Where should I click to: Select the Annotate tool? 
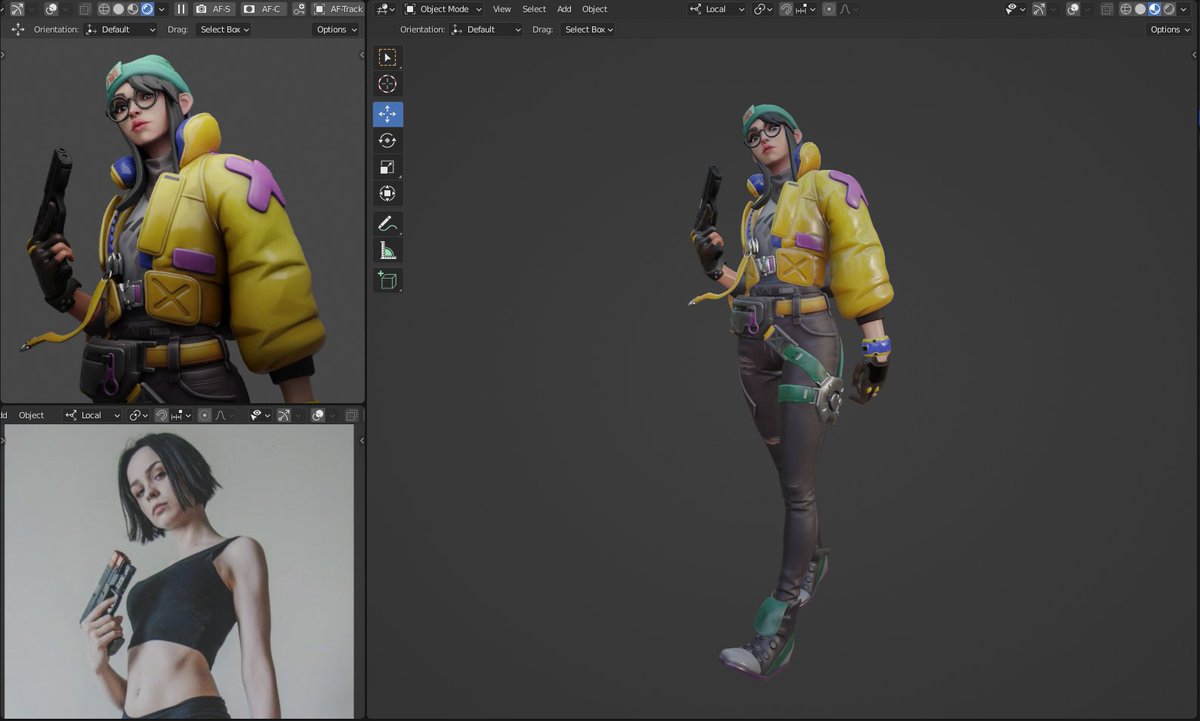pyautogui.click(x=388, y=224)
